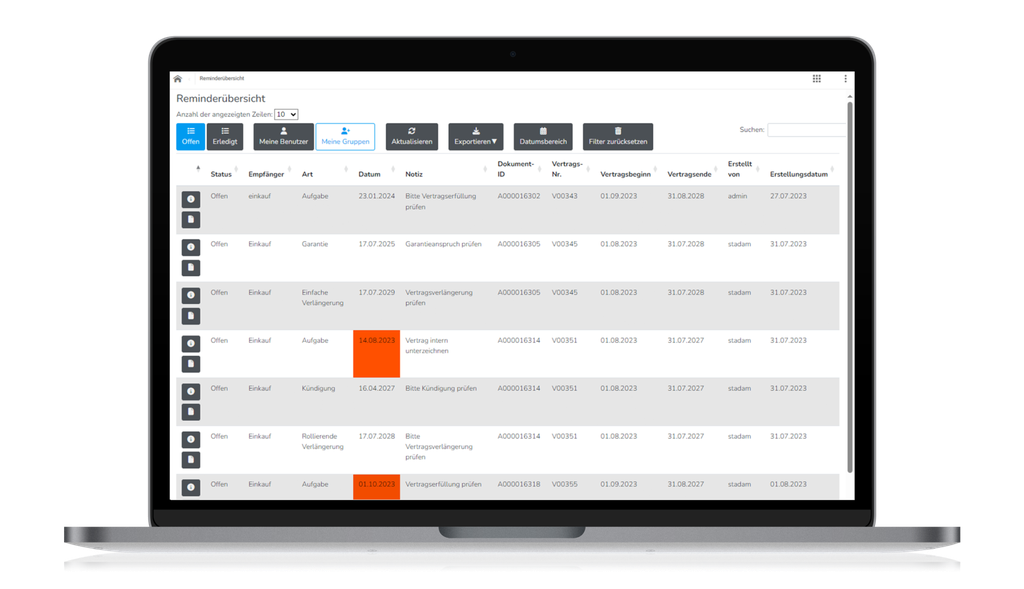Open the three-dot options menu
Screen dimensions: 1024x589
click(x=845, y=78)
